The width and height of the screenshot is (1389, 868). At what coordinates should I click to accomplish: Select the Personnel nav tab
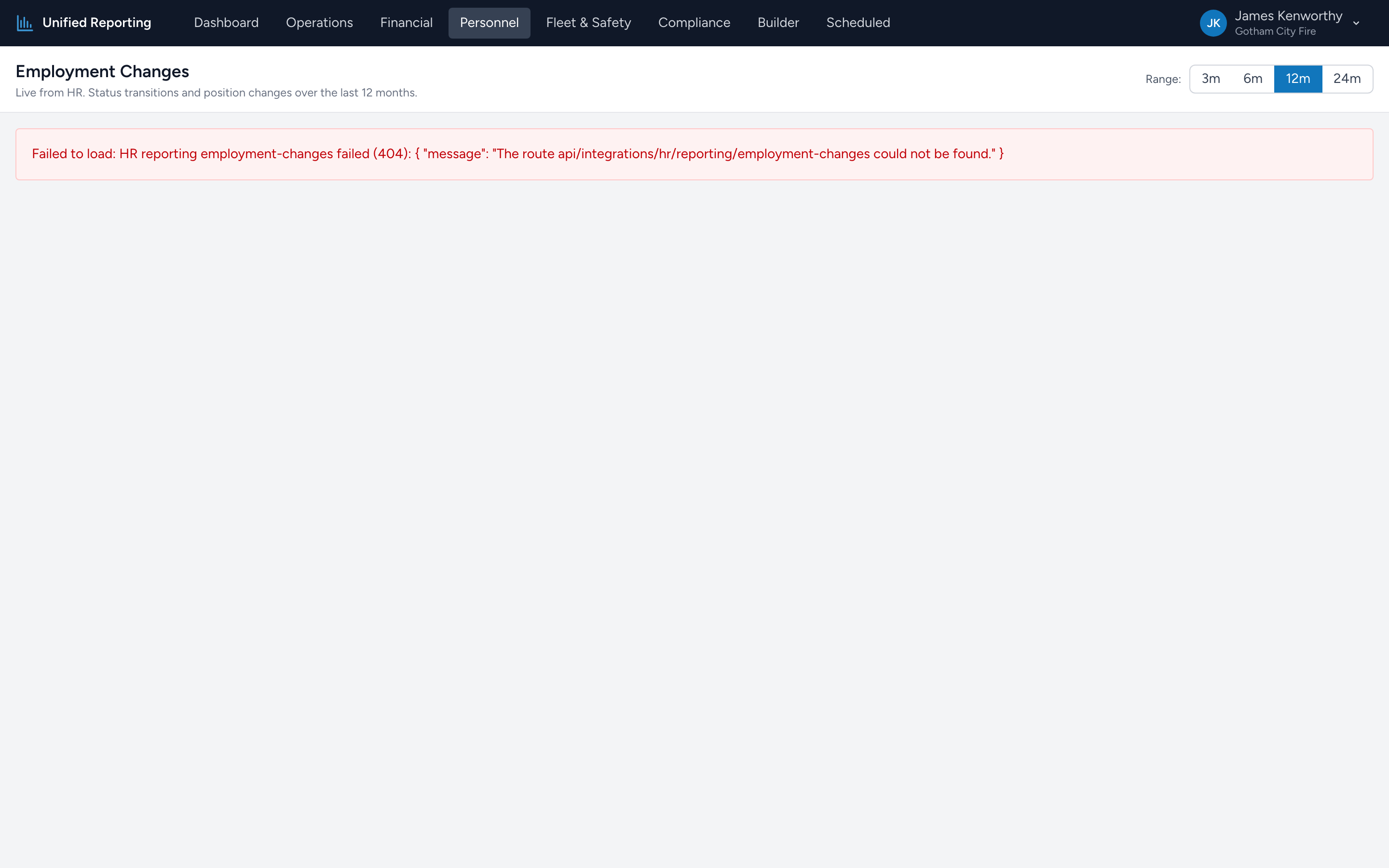click(489, 23)
